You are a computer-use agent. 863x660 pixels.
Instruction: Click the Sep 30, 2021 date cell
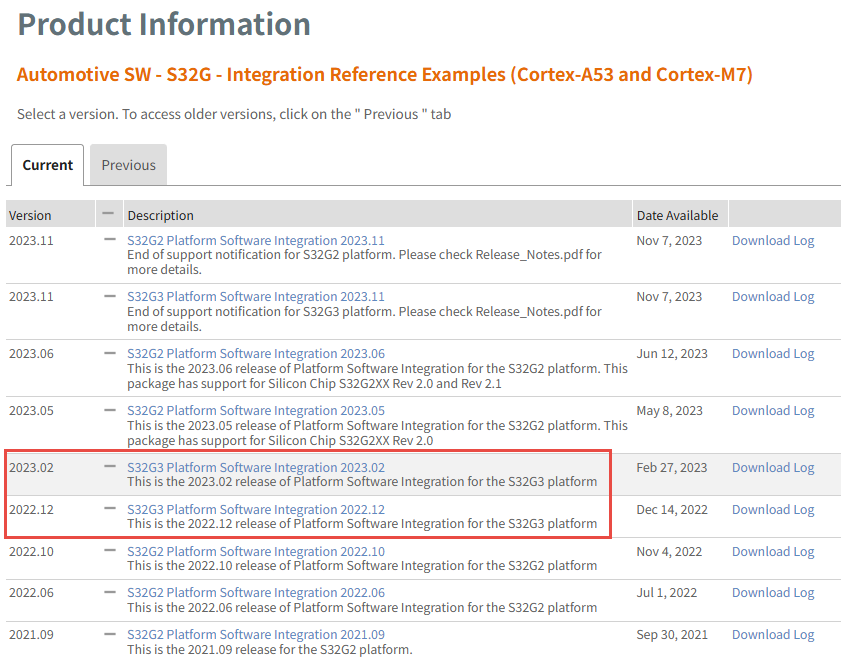pyautogui.click(x=671, y=635)
